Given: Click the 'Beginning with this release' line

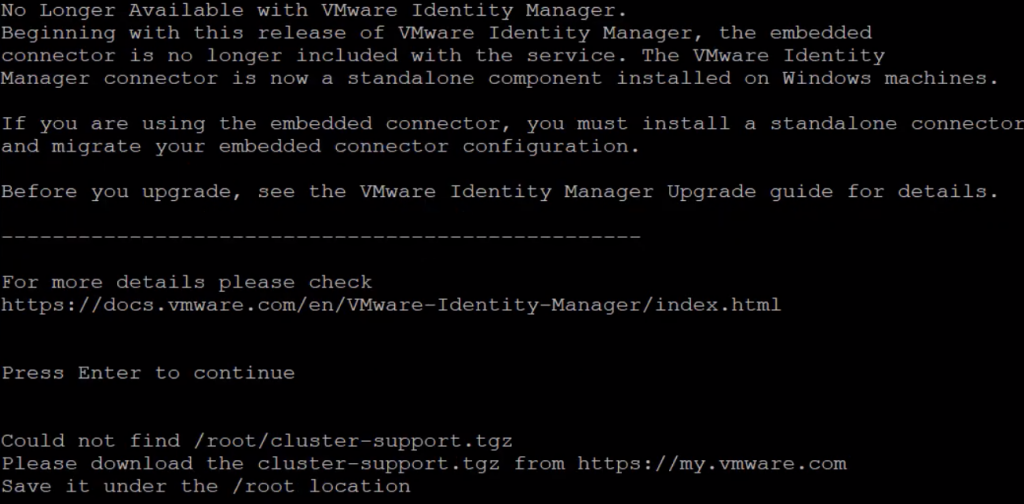Looking at the screenshot, I should click(x=436, y=33).
